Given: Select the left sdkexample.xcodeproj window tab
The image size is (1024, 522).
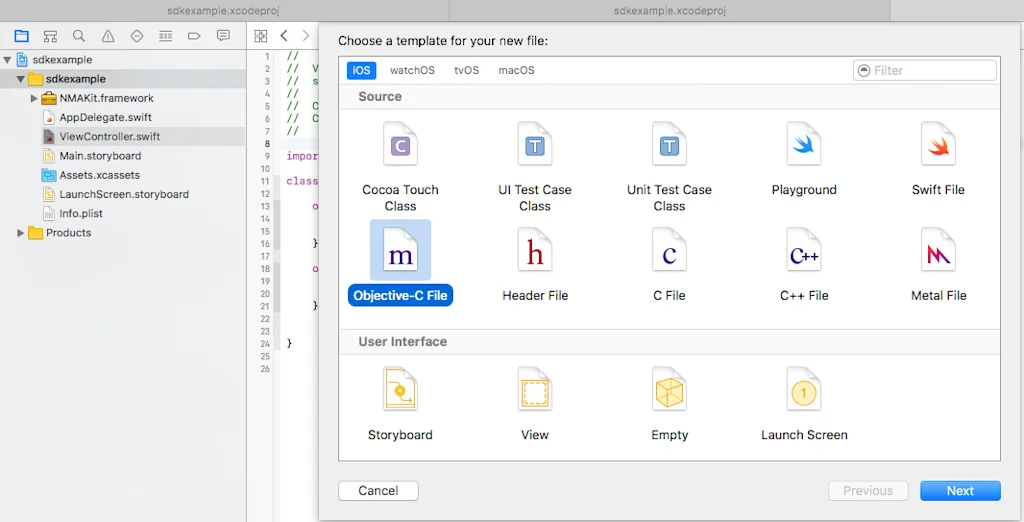Looking at the screenshot, I should [x=223, y=11].
